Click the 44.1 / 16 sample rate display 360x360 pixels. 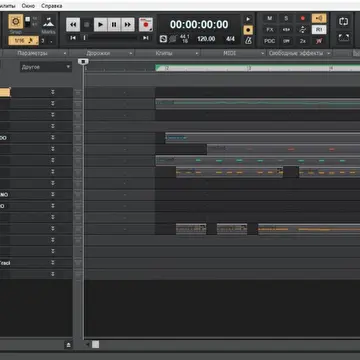coord(185,39)
